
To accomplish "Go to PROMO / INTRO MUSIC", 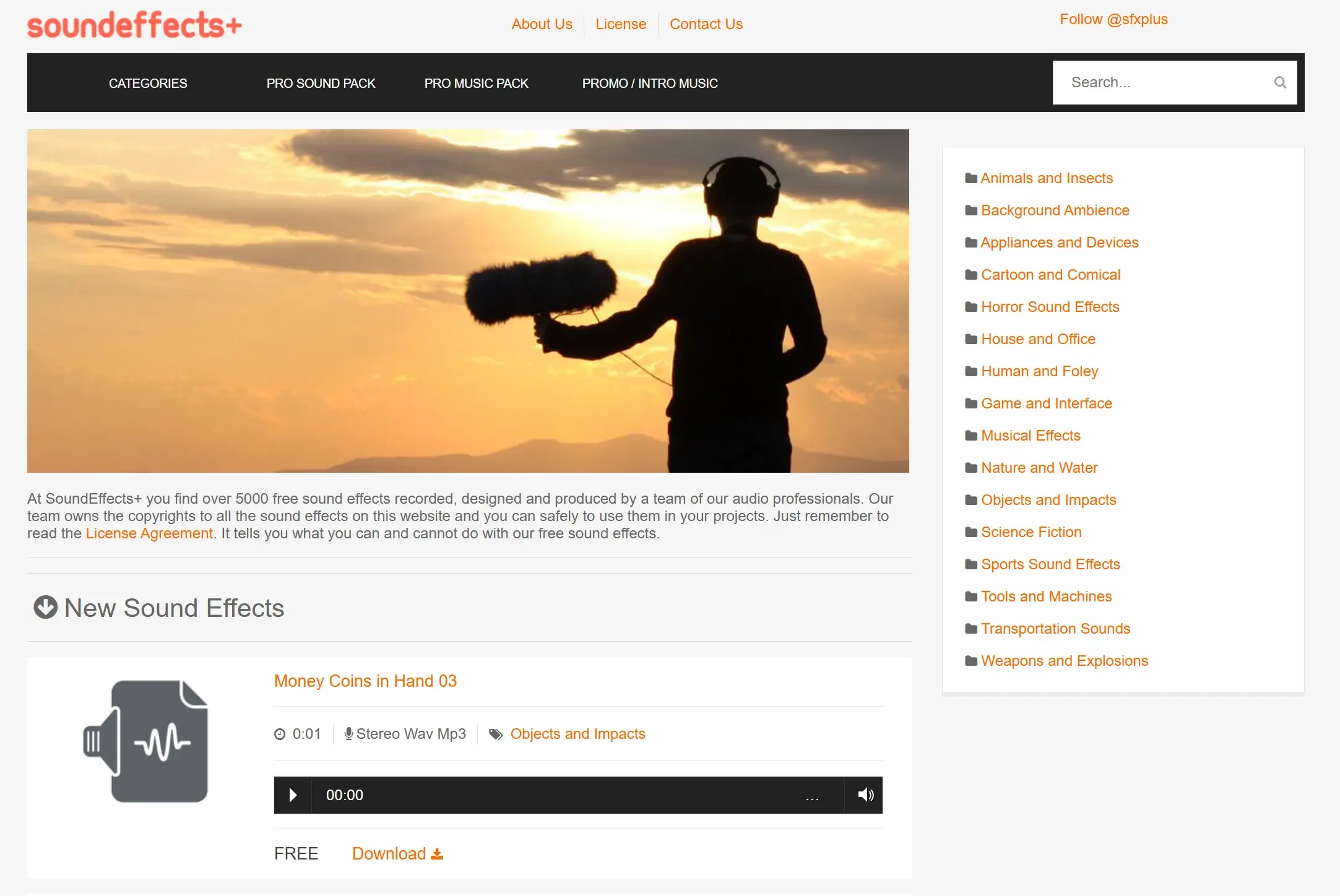I will pos(650,83).
